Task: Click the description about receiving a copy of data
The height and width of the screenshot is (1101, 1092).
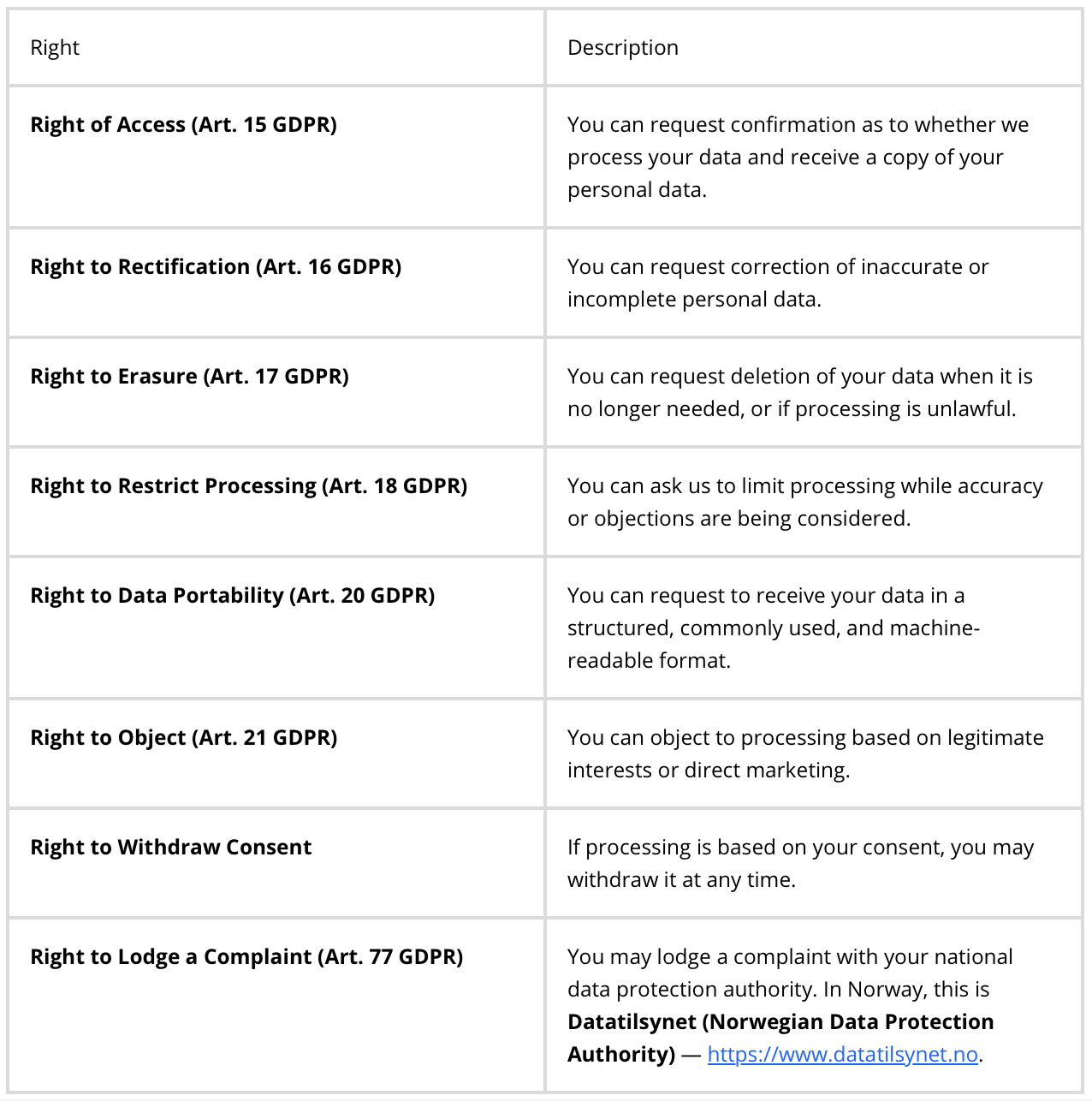Action: pos(798,158)
